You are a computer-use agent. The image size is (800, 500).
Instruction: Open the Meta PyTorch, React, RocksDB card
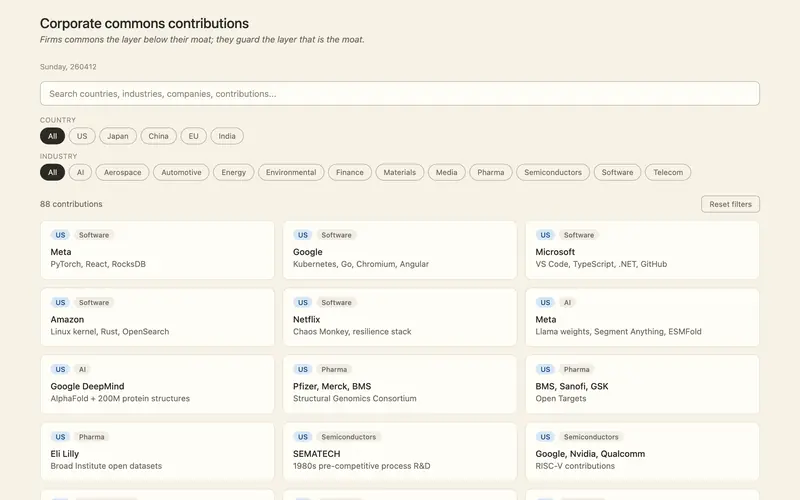click(157, 250)
